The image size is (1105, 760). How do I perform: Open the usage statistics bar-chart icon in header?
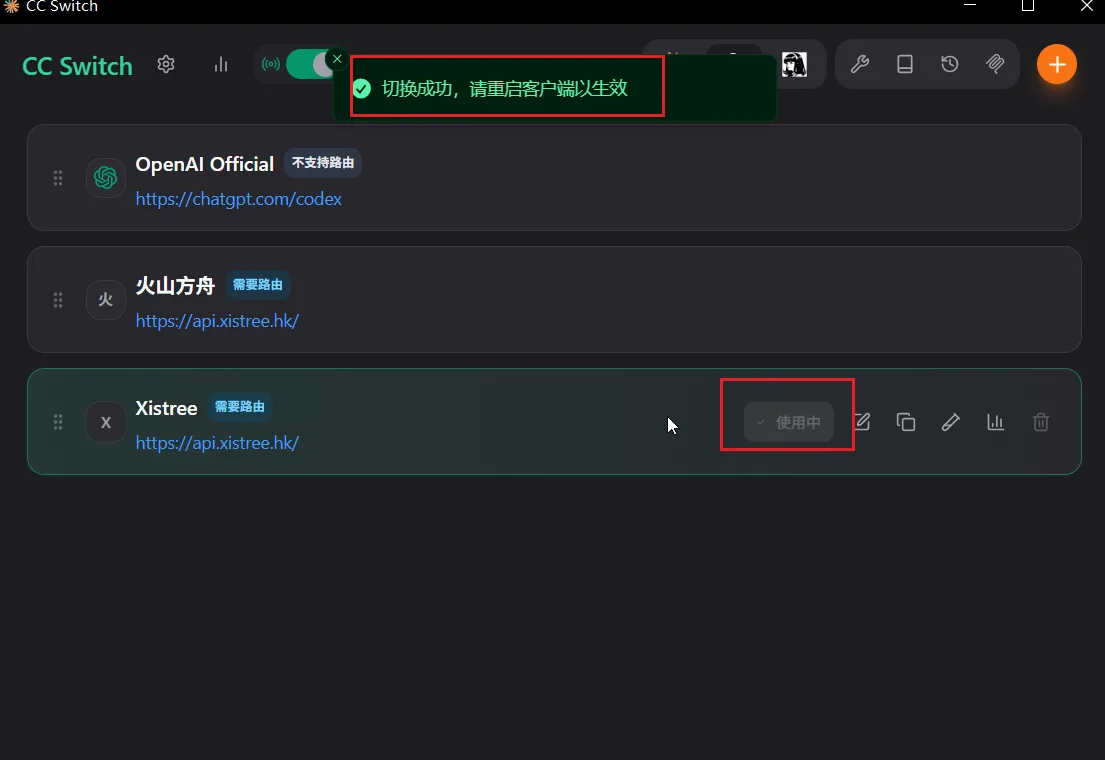tap(221, 65)
